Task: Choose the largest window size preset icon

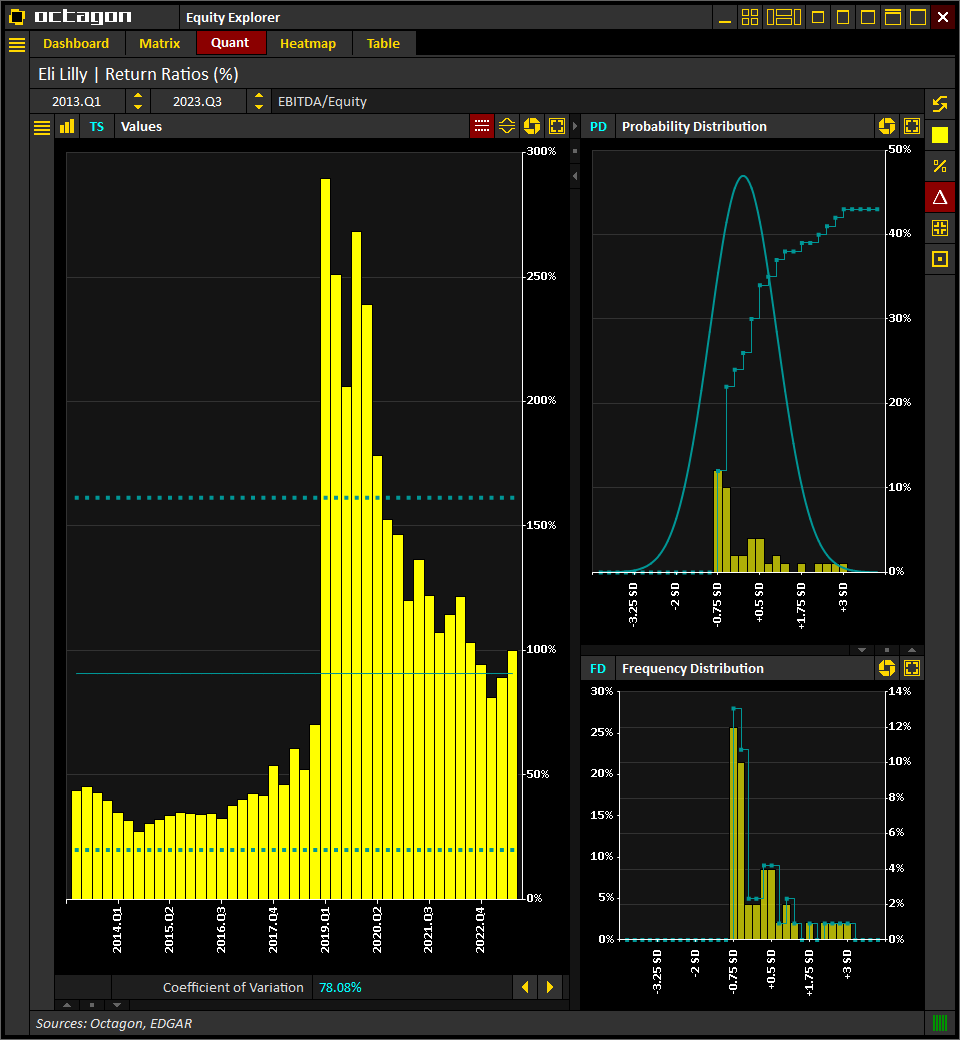Action: tap(918, 17)
